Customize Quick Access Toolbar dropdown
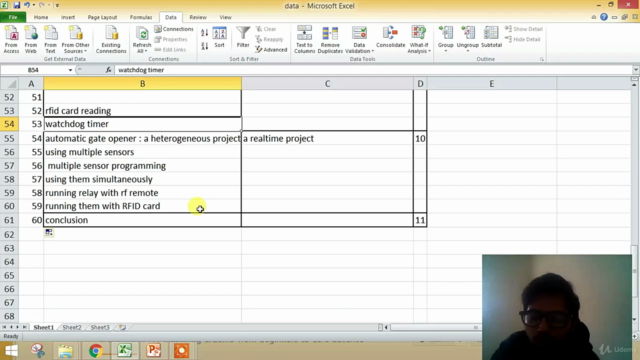Image resolution: width=640 pixels, height=360 pixels. (57, 5)
